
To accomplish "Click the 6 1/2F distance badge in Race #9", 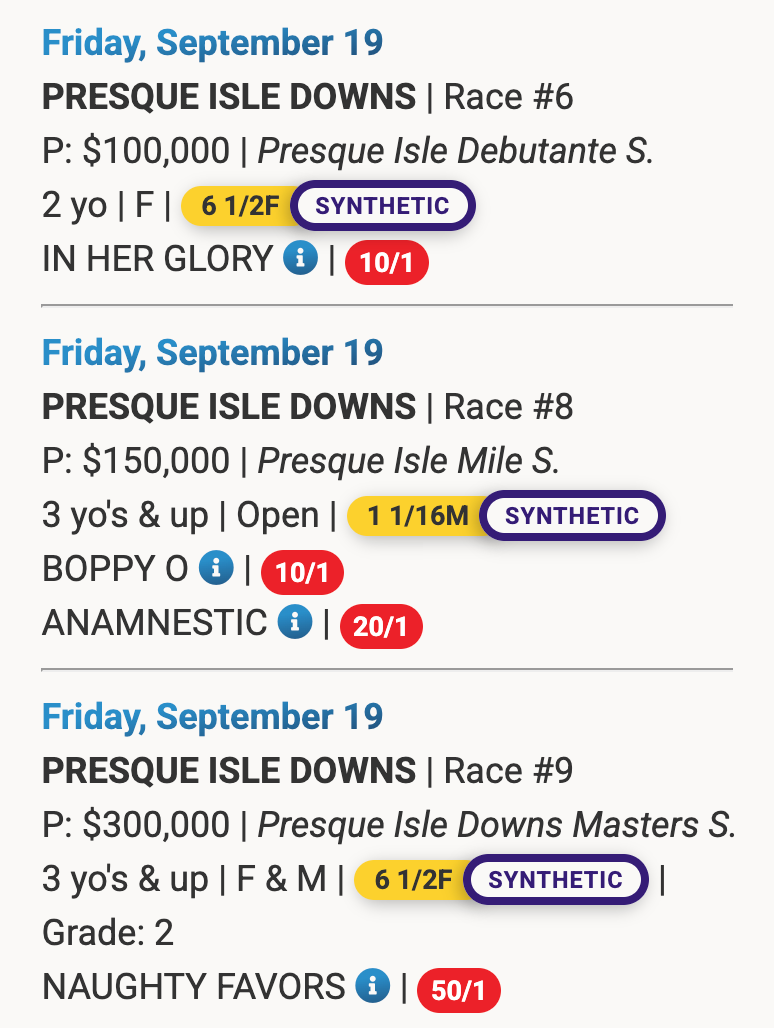I will pyautogui.click(x=413, y=880).
